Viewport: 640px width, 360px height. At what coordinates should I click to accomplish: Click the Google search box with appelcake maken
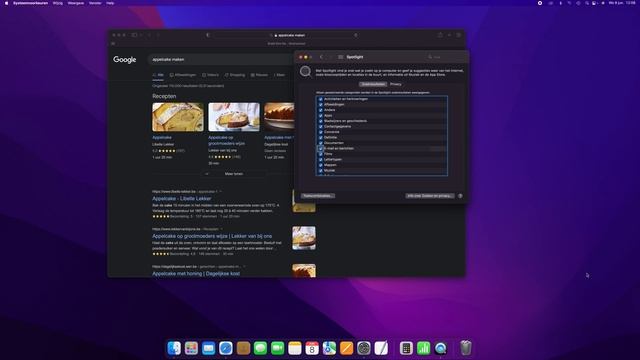(220, 60)
